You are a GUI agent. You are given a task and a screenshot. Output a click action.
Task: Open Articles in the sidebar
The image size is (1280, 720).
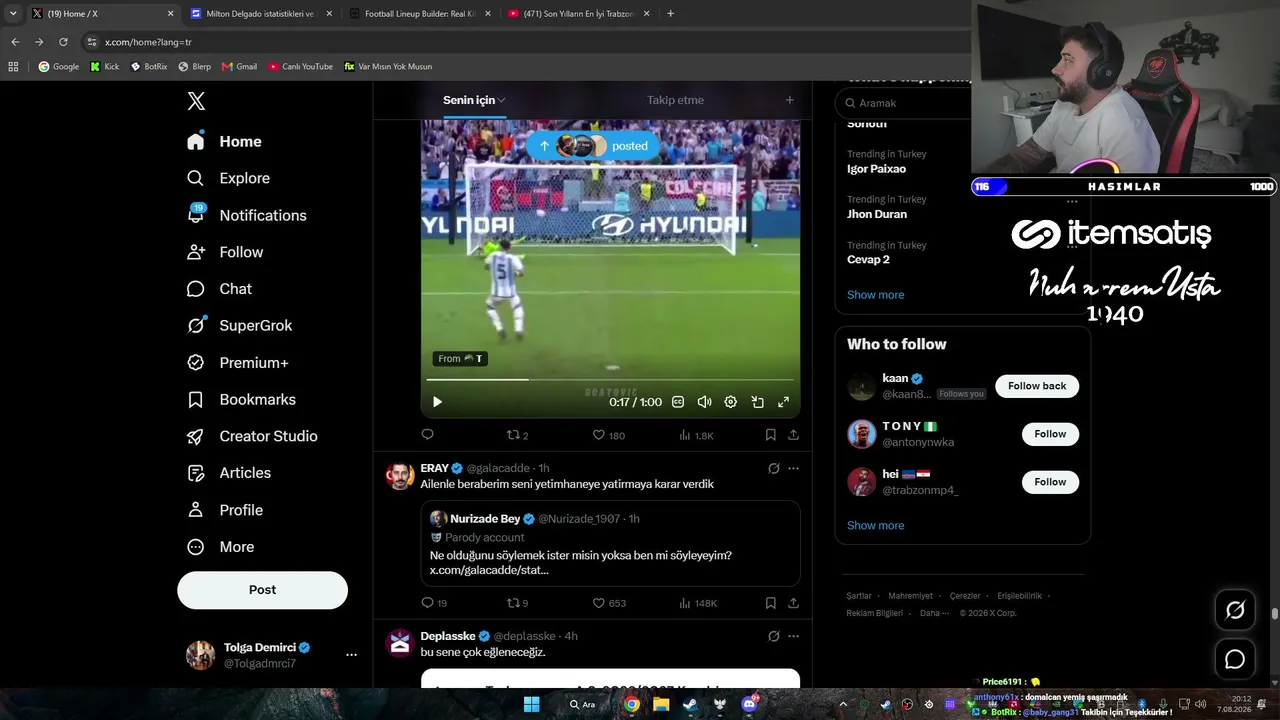point(229,473)
